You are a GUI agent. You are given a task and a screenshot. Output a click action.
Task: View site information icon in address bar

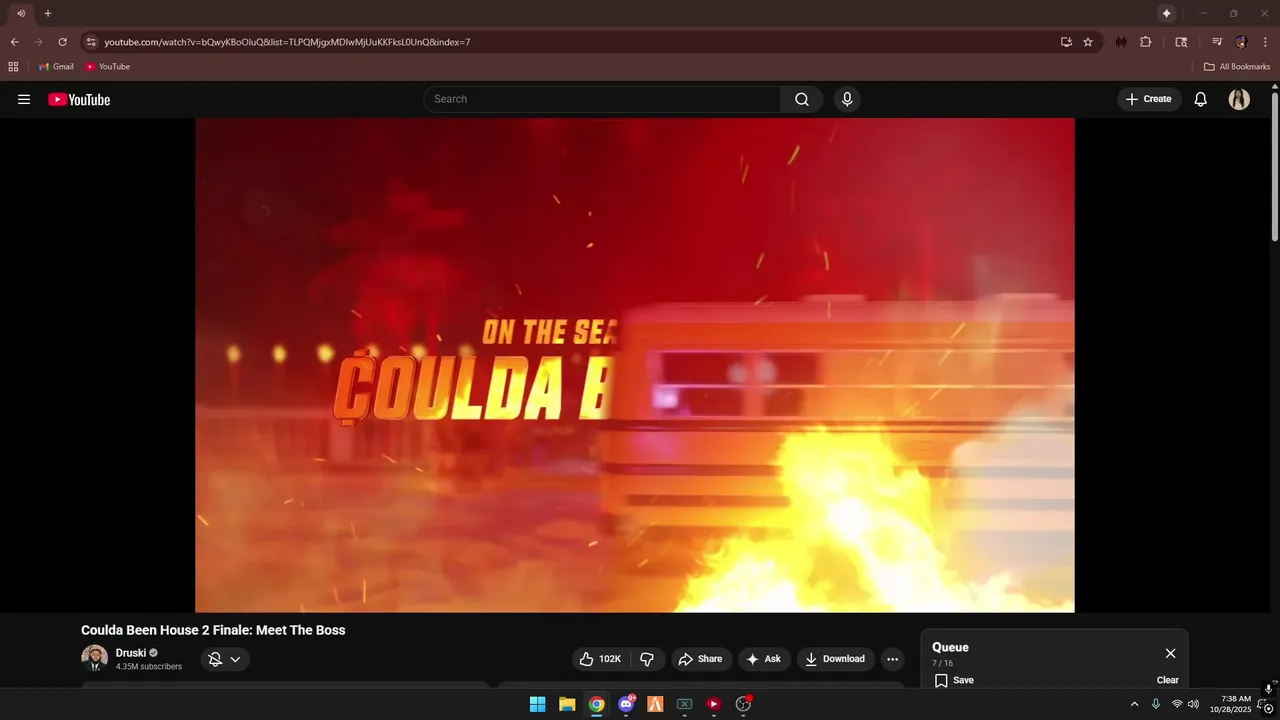[90, 42]
